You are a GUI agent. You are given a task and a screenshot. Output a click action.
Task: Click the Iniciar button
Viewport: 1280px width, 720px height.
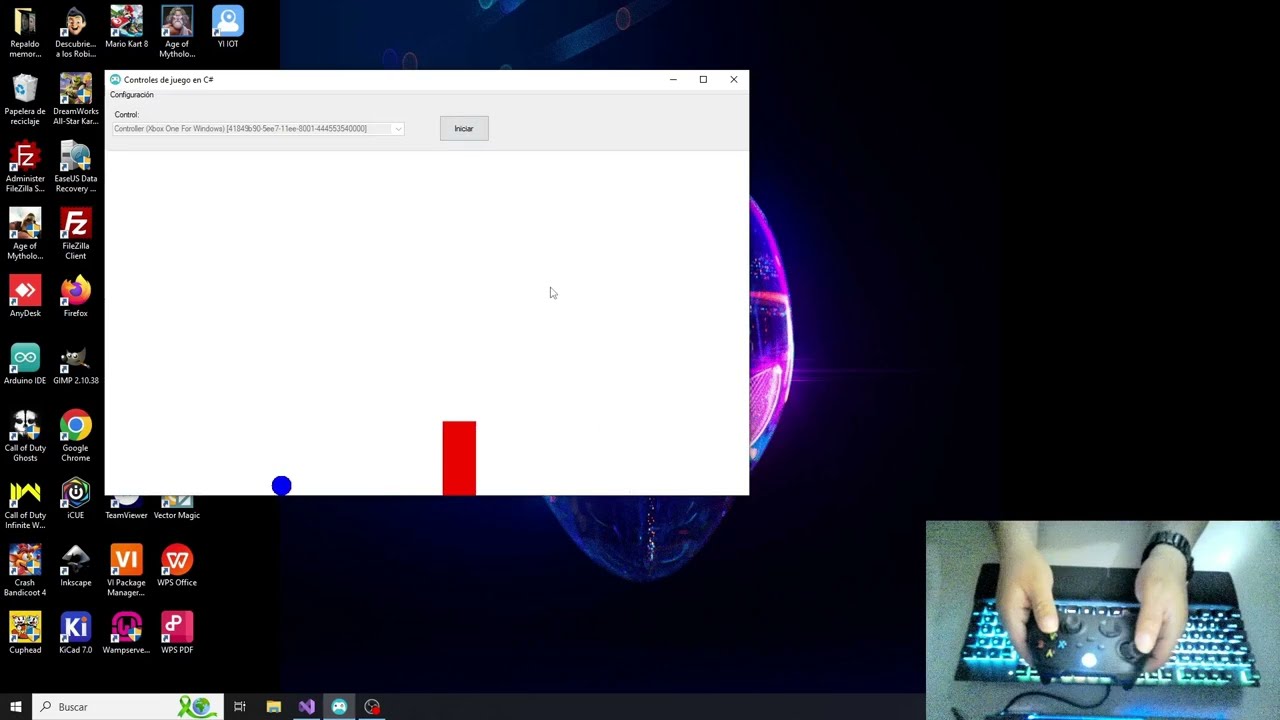click(x=464, y=128)
